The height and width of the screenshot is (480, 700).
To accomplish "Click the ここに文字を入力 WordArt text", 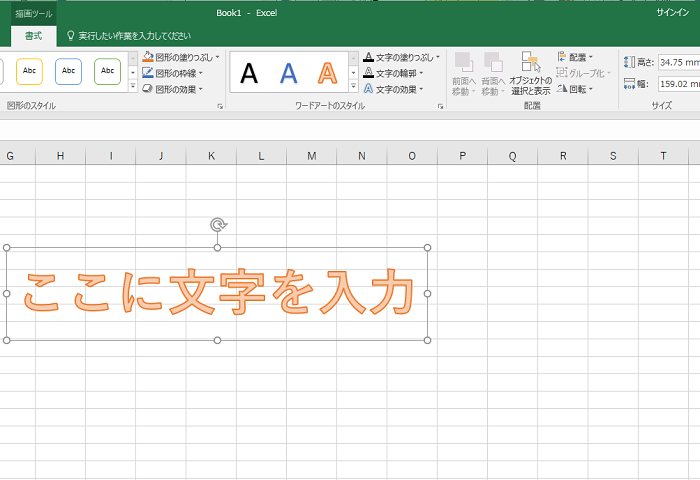I will click(217, 293).
